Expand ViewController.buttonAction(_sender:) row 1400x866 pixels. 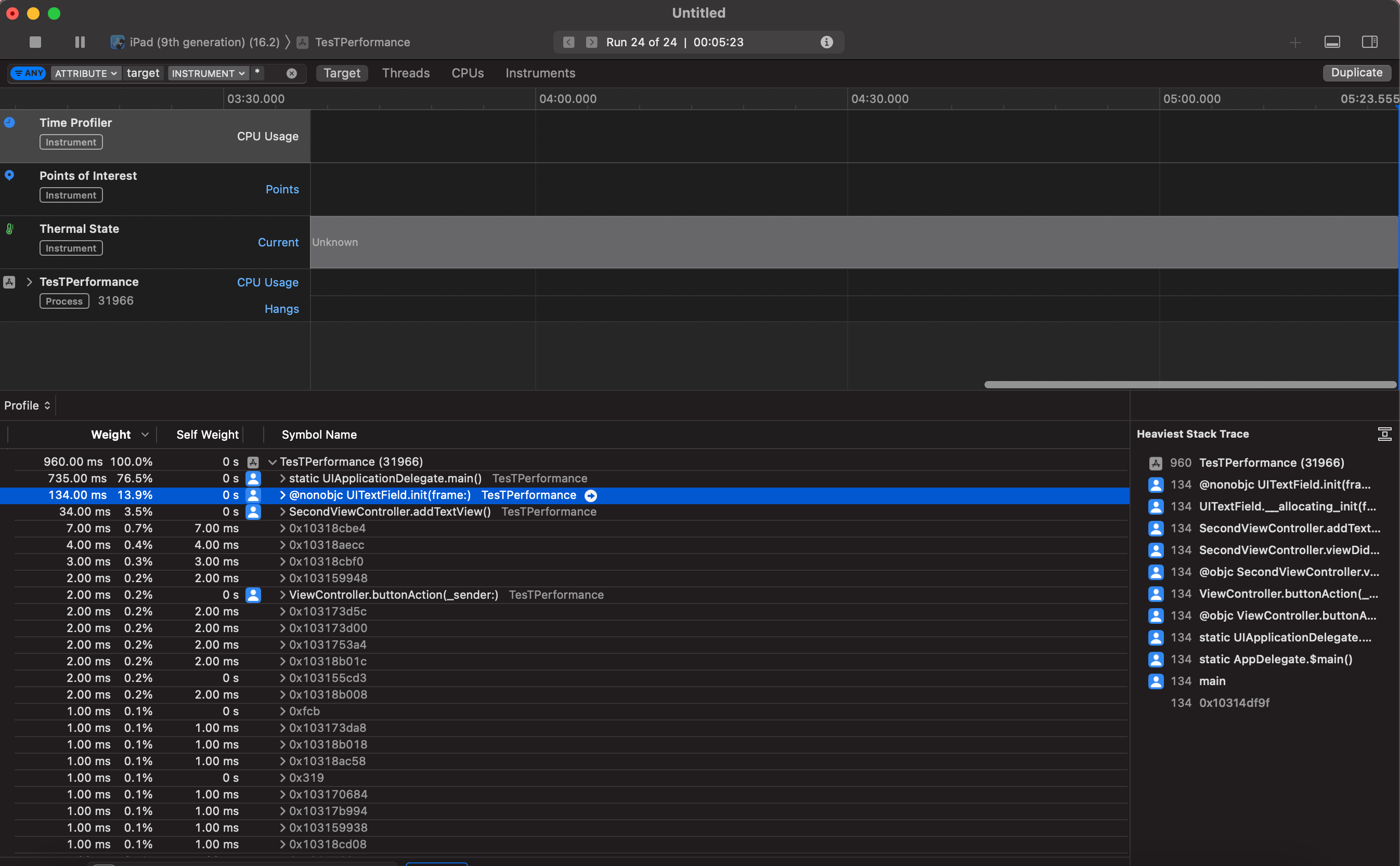[x=282, y=595]
